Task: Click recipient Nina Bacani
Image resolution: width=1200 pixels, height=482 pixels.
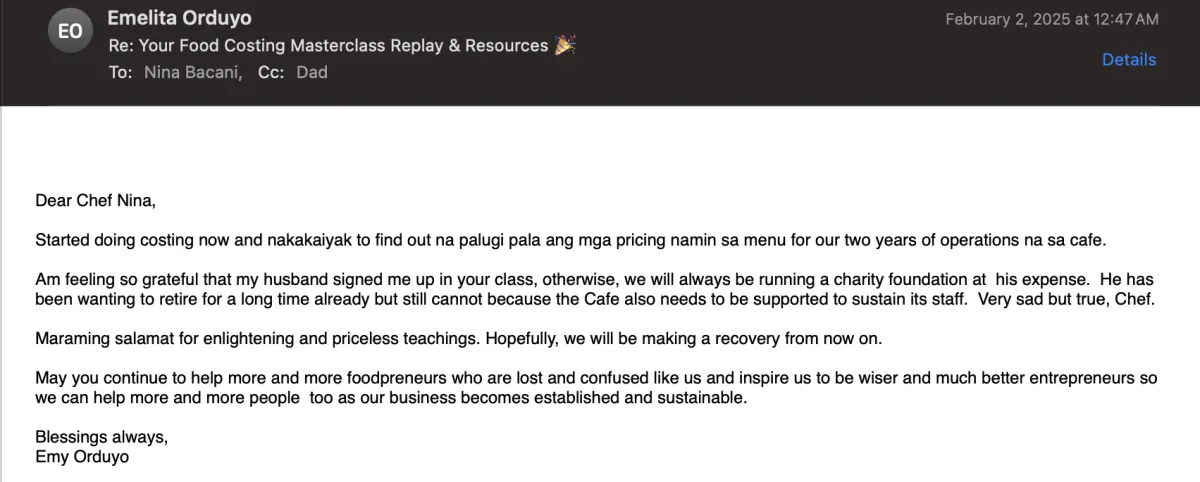Action: tap(192, 72)
